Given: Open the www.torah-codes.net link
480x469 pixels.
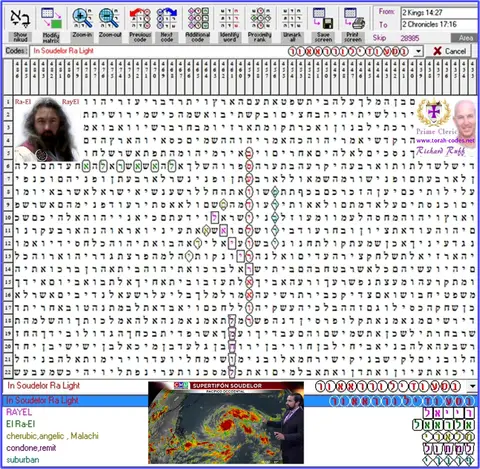Looking at the screenshot, I should point(445,141).
